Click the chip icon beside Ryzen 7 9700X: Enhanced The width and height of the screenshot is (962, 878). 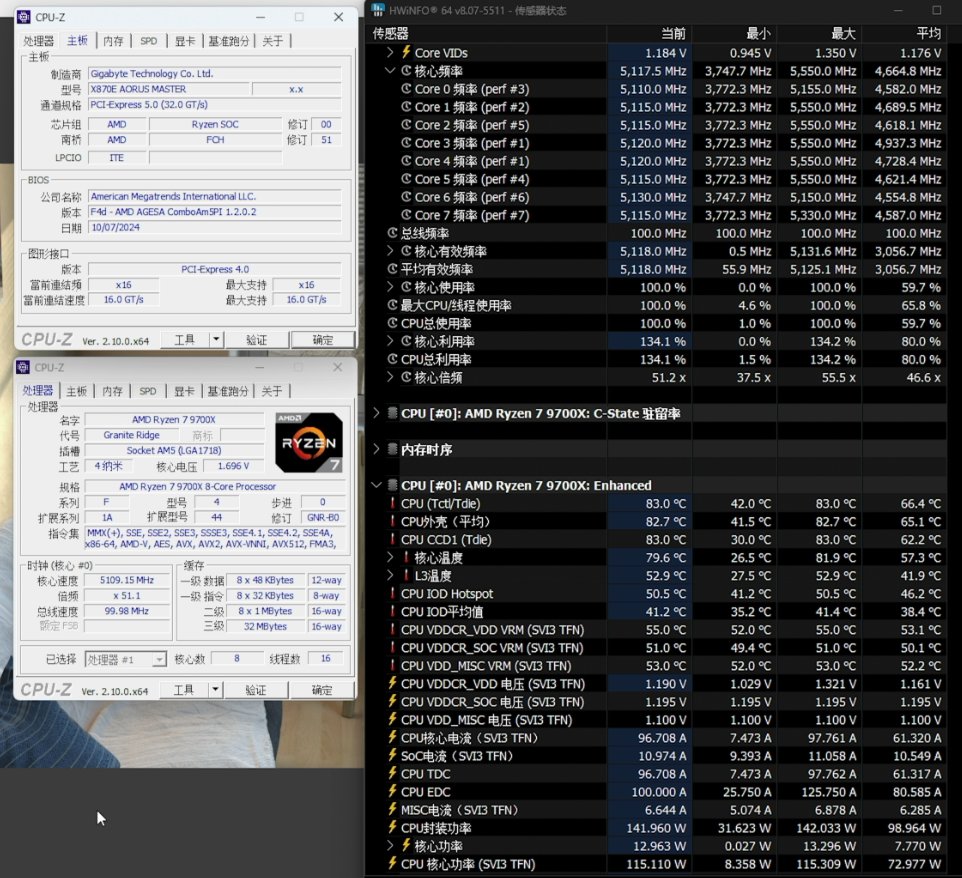393,485
